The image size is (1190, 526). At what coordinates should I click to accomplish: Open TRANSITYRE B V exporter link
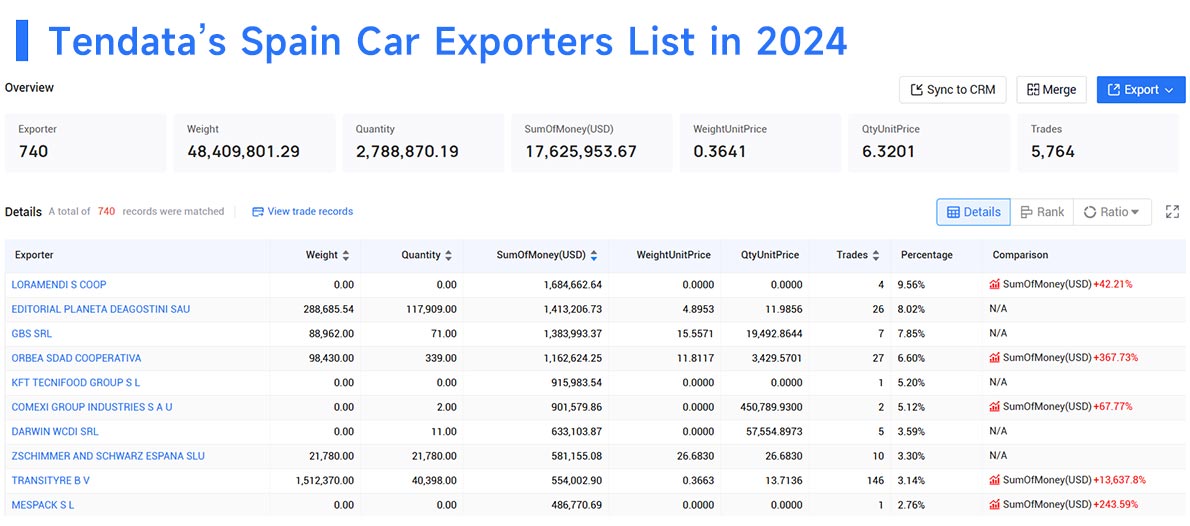[51, 480]
